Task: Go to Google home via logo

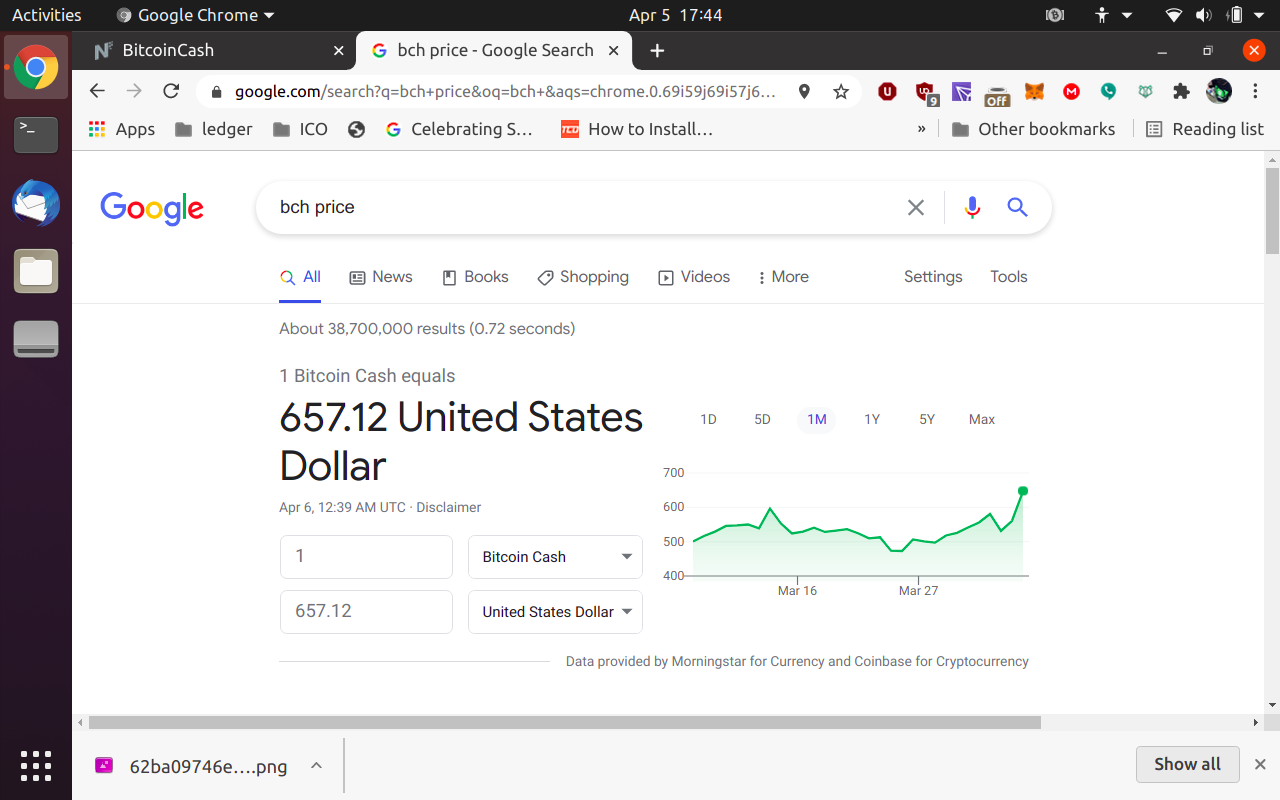Action: (x=152, y=208)
